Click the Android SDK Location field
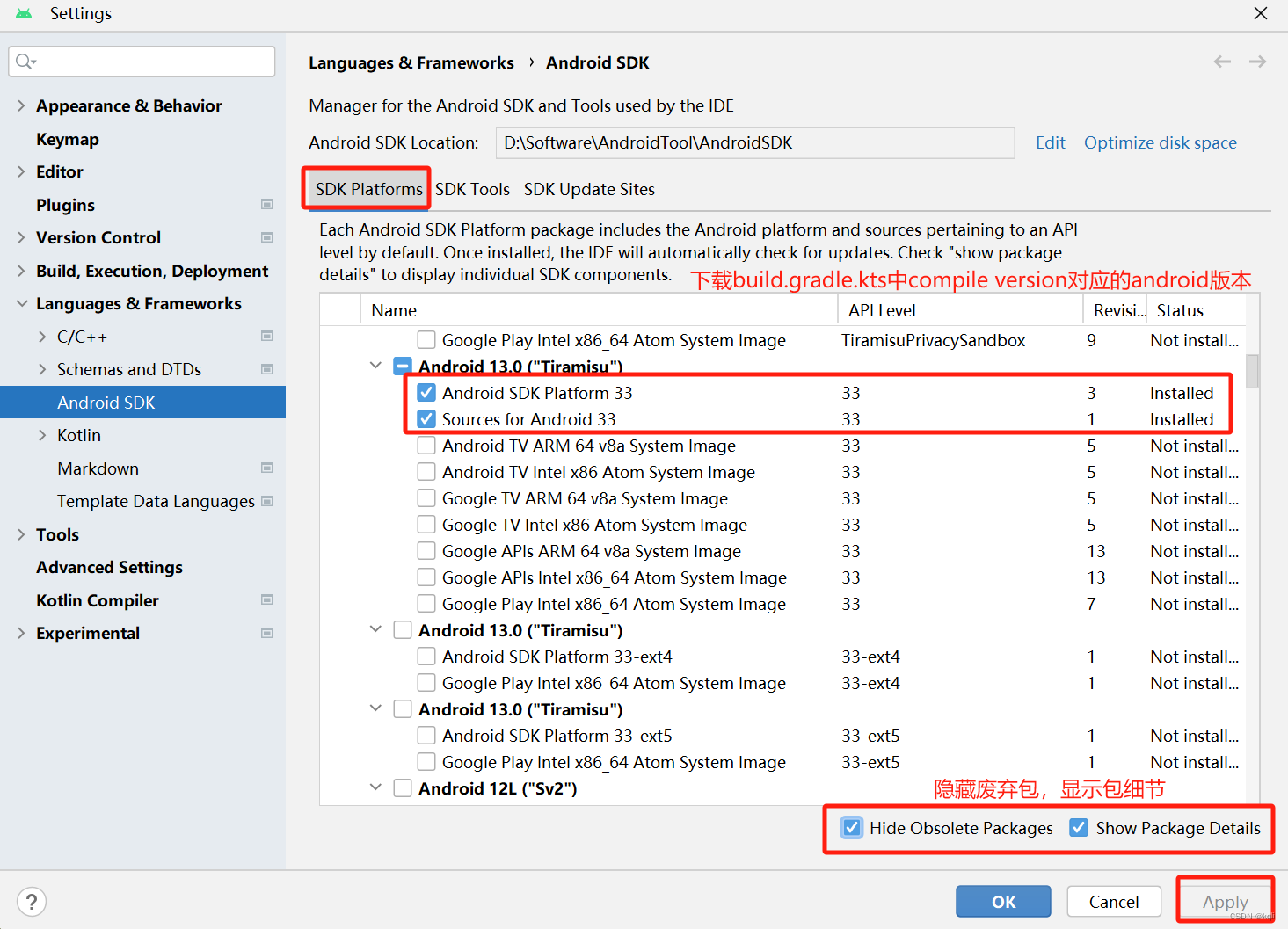This screenshot has width=1288, height=929. [x=754, y=142]
